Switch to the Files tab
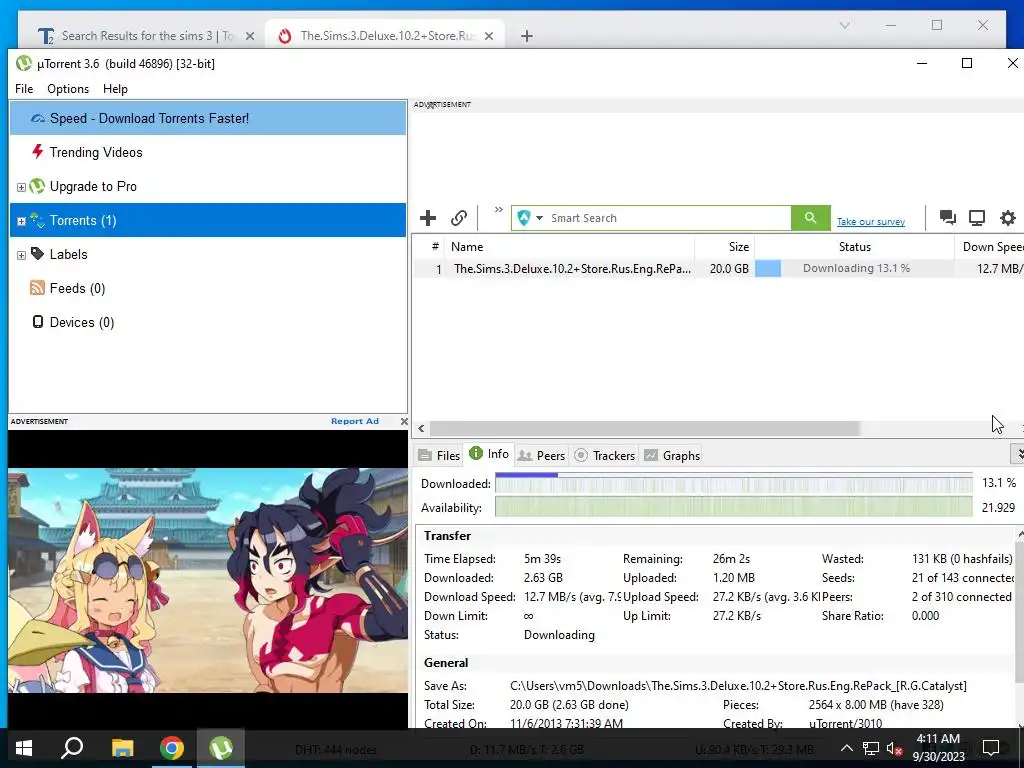1024x768 pixels. point(440,456)
